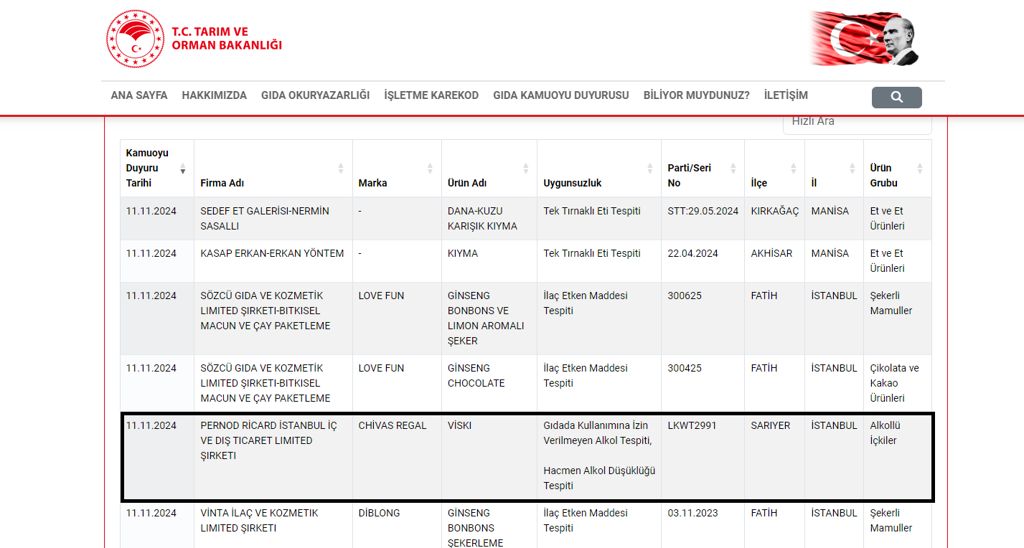Click Uygunsuzluk column header label

click(x=572, y=183)
